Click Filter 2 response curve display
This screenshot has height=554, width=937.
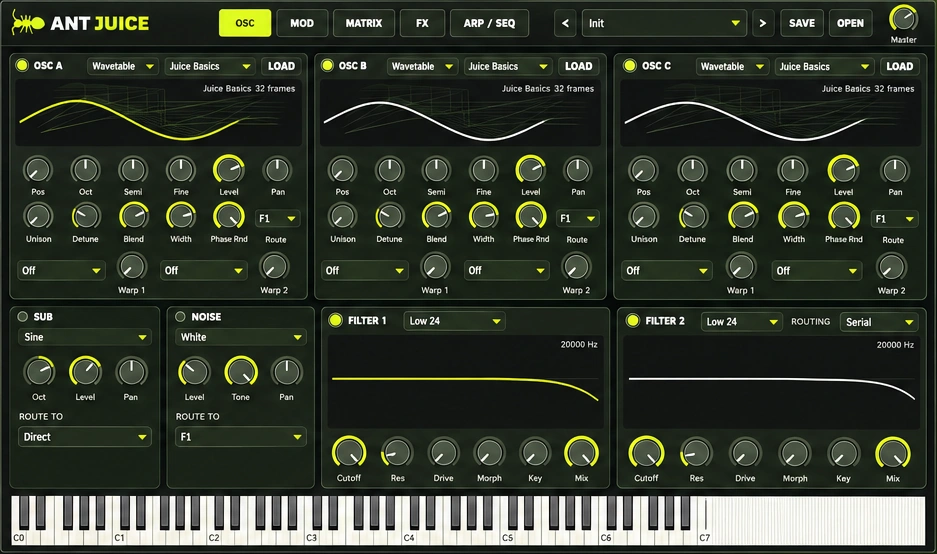771,382
